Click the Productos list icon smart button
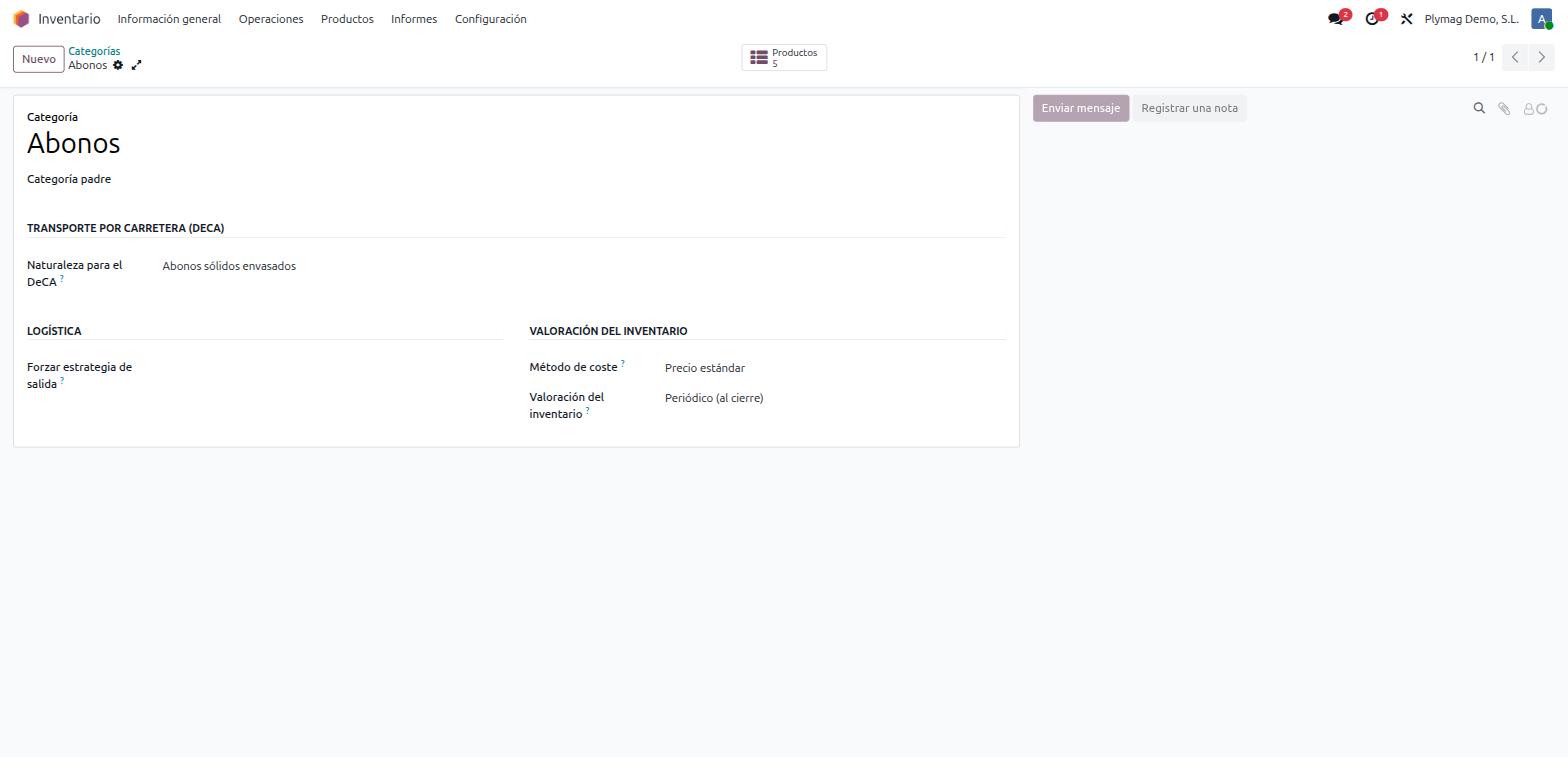Image resolution: width=1568 pixels, height=757 pixels. [x=784, y=58]
